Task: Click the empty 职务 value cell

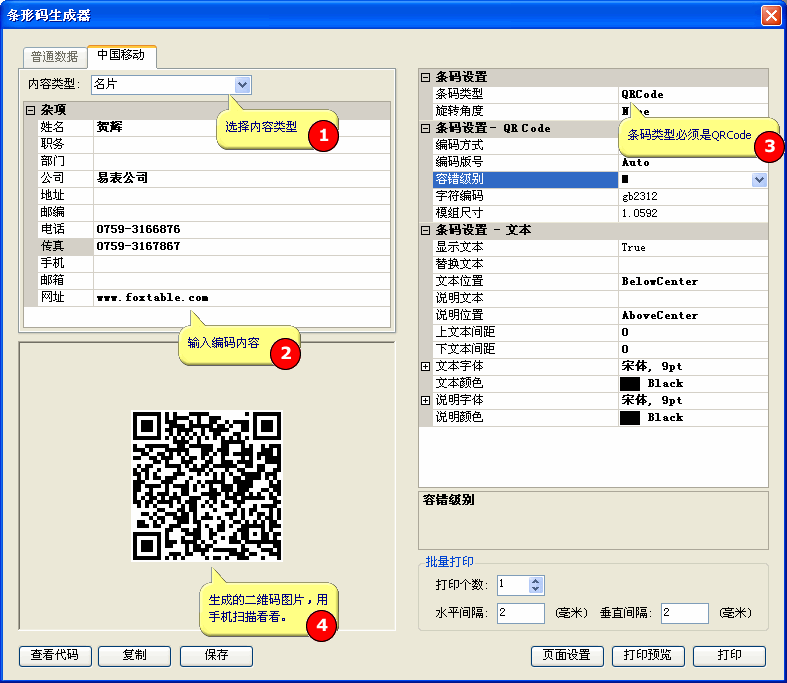Action: click(x=242, y=145)
